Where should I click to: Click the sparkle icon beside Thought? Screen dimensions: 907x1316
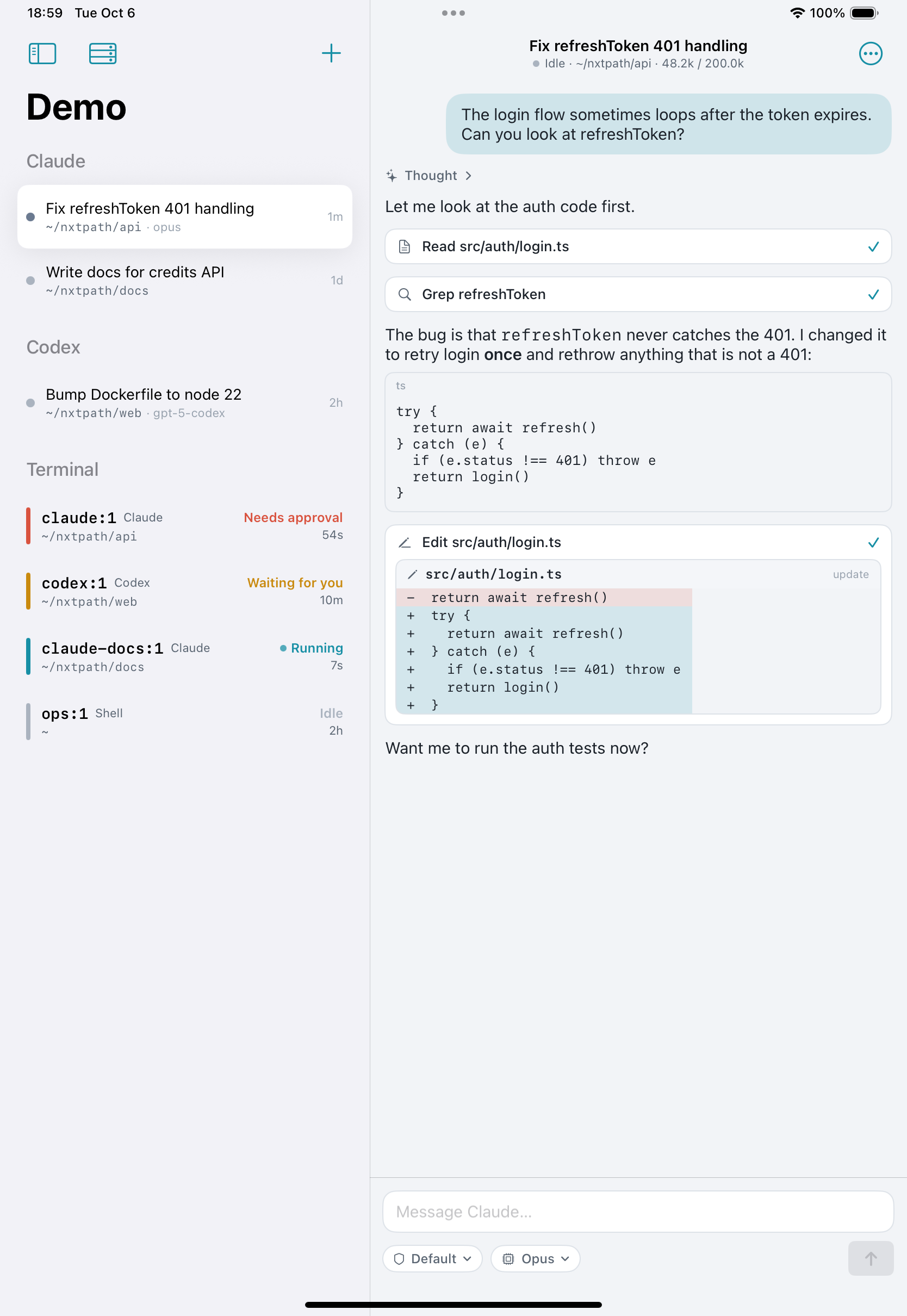pyautogui.click(x=391, y=176)
